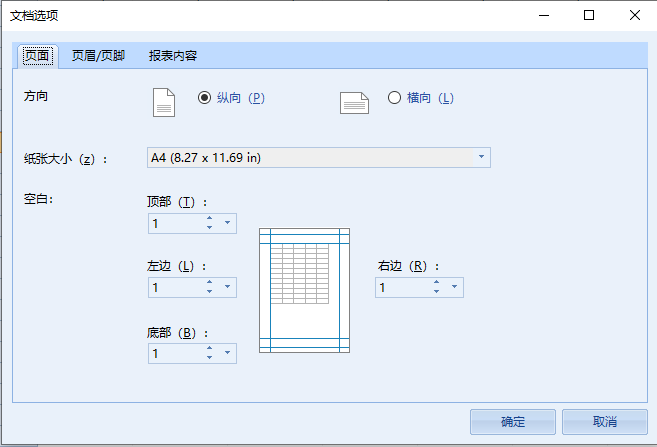
Task: Click the landscape page orientation icon
Action: pos(354,103)
